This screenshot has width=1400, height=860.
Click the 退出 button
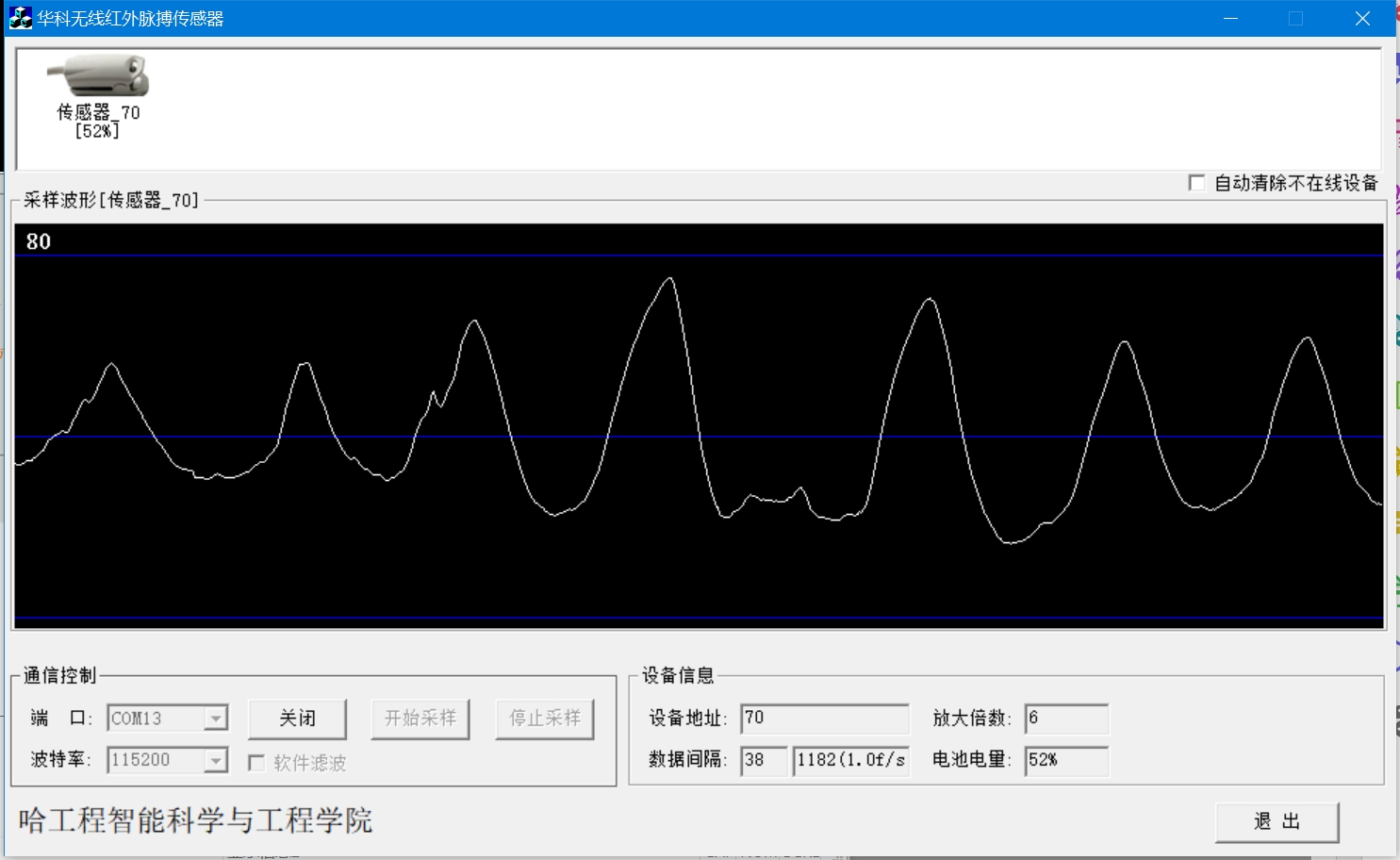(1276, 821)
